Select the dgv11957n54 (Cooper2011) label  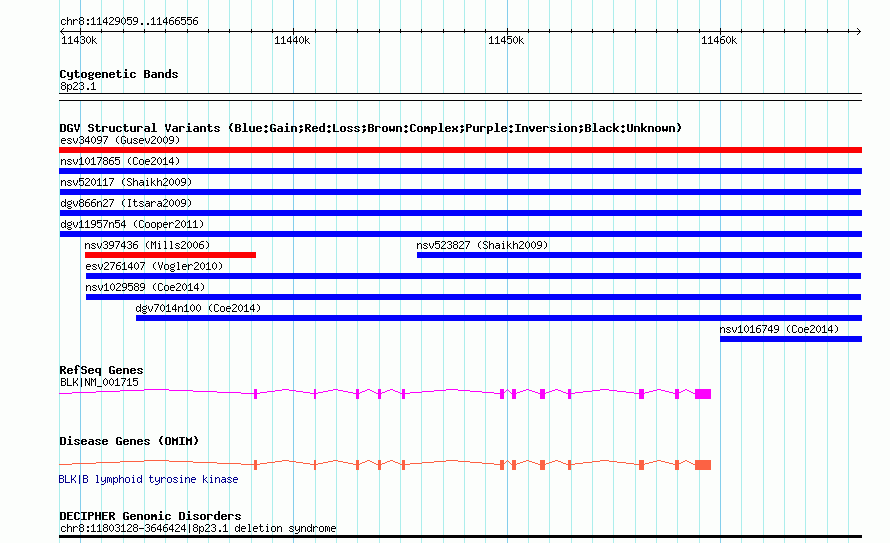click(132, 224)
